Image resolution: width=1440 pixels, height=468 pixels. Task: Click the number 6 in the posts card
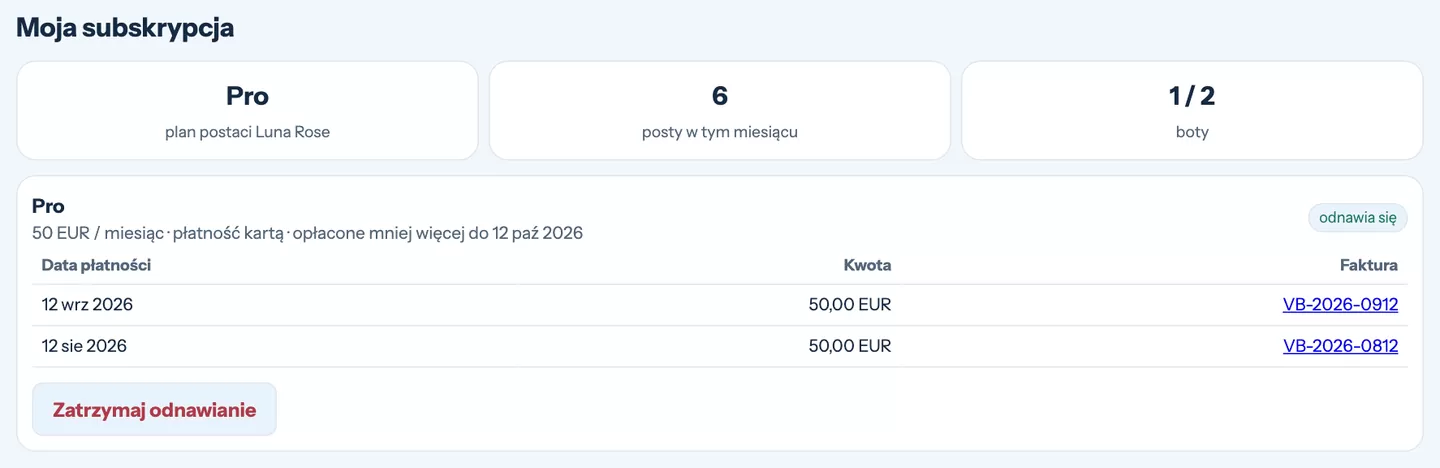(720, 96)
